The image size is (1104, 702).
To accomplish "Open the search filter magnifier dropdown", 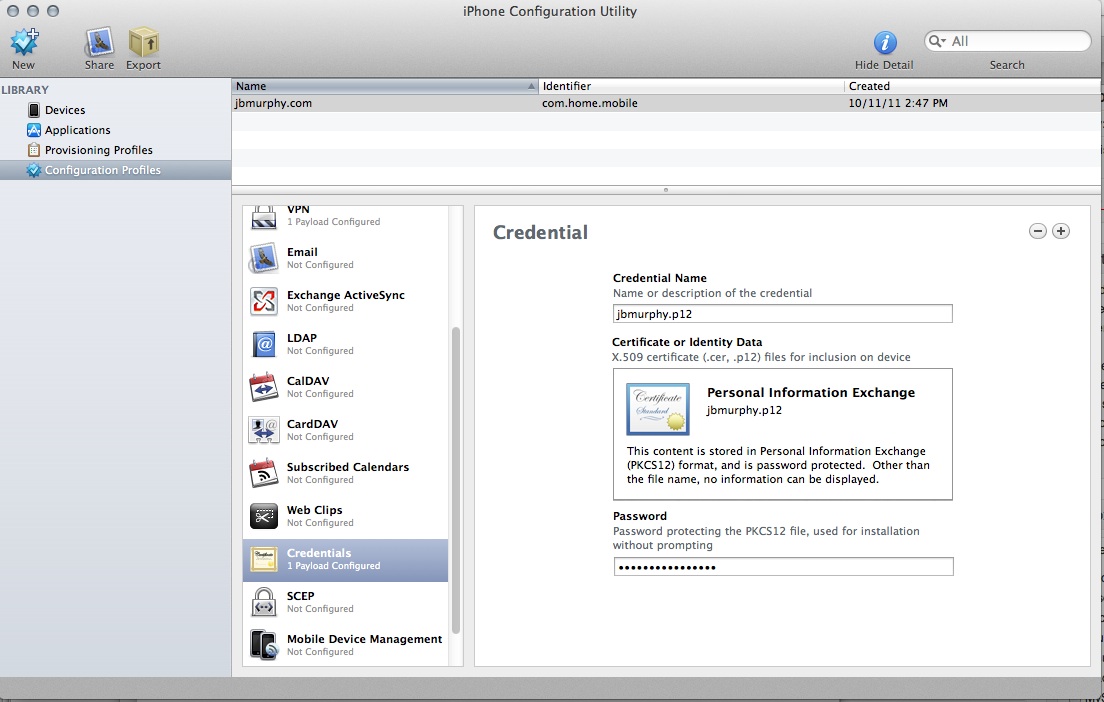I will [x=936, y=41].
